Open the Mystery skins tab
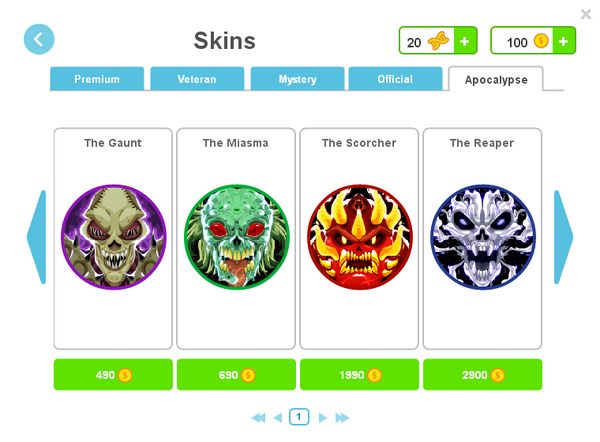This screenshot has height=442, width=600. [297, 79]
